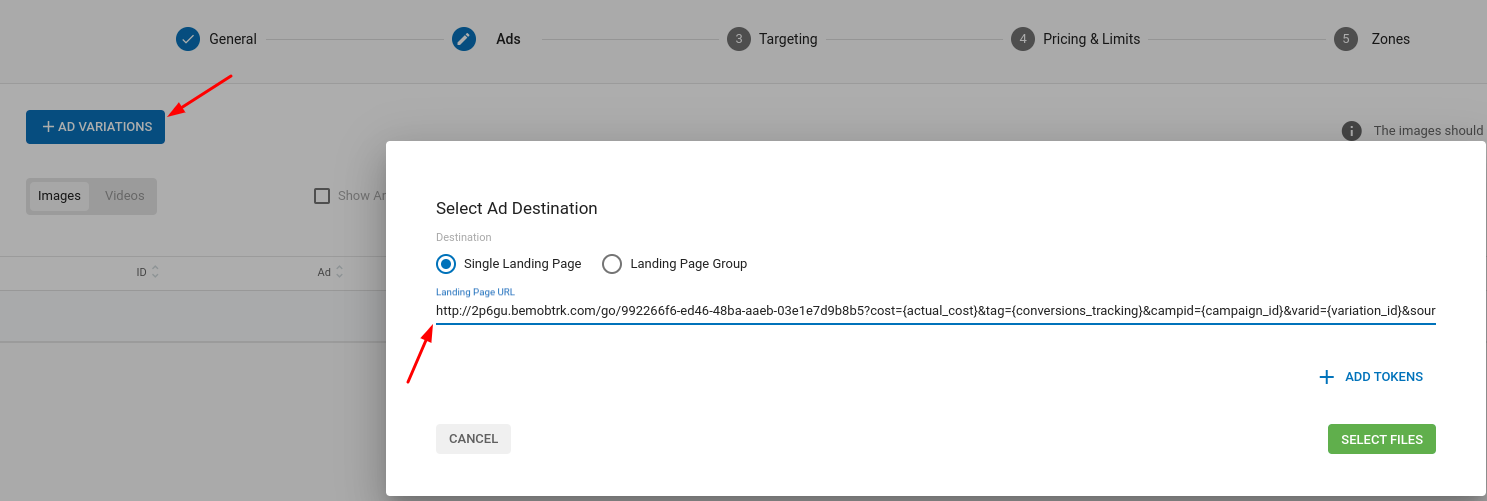The width and height of the screenshot is (1487, 501).
Task: Switch to the Videos tab
Action: pos(125,196)
